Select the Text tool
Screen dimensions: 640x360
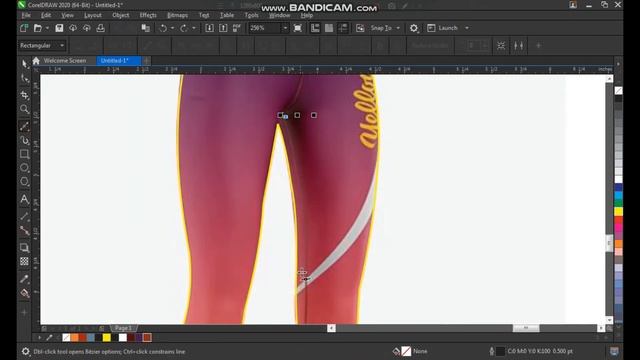coord(24,199)
